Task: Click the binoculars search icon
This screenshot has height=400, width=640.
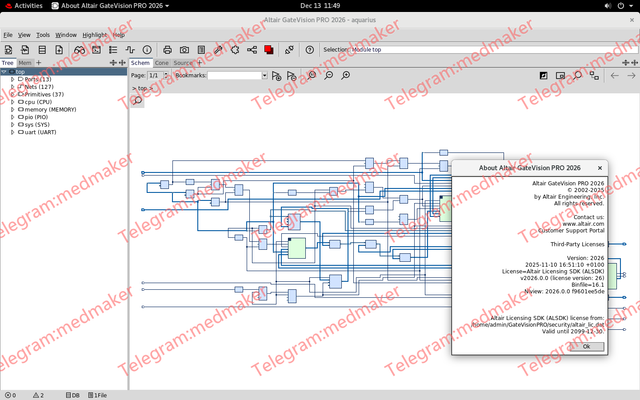Action: [x=80, y=50]
